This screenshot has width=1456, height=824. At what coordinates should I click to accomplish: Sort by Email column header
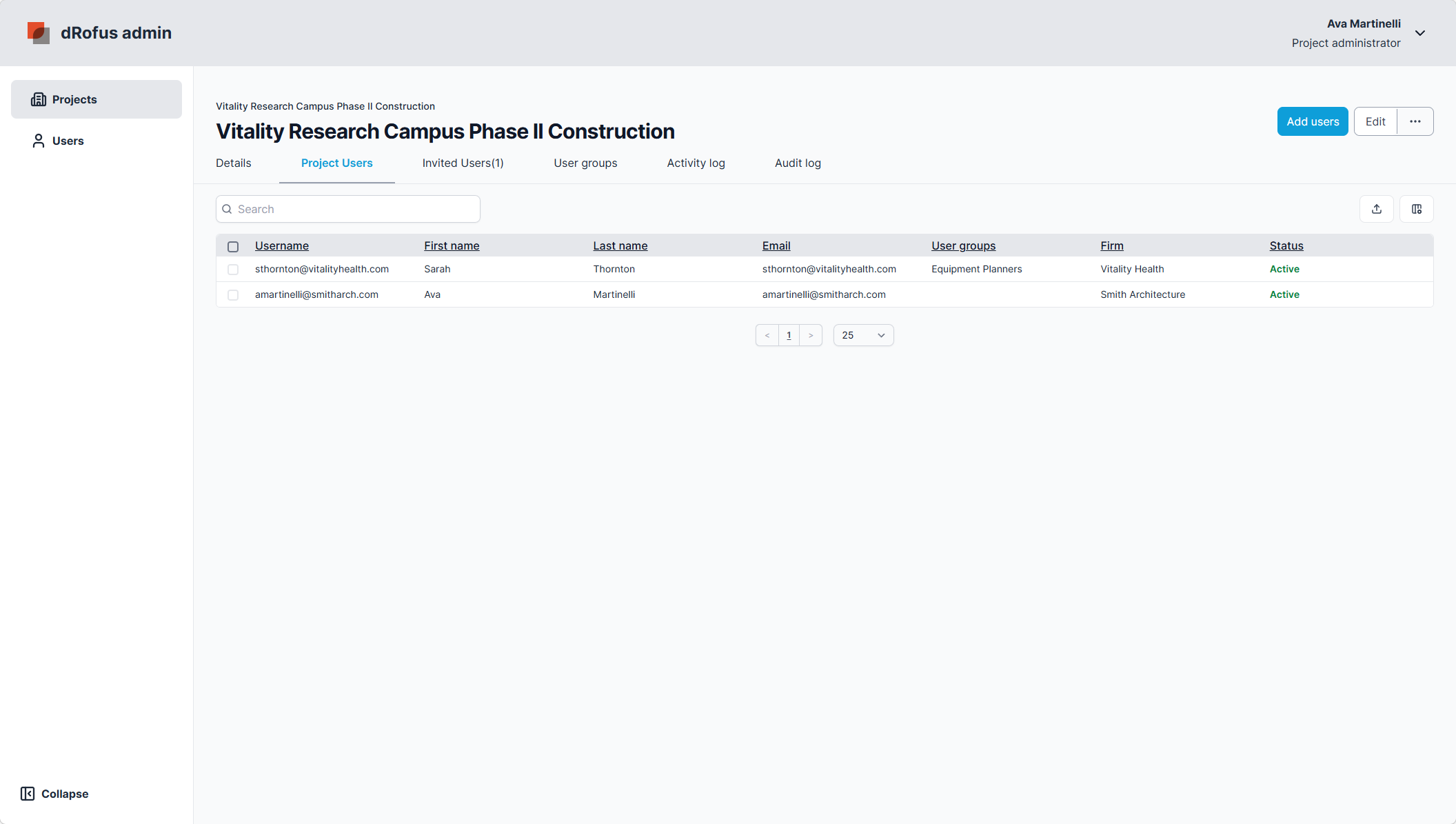pos(776,245)
